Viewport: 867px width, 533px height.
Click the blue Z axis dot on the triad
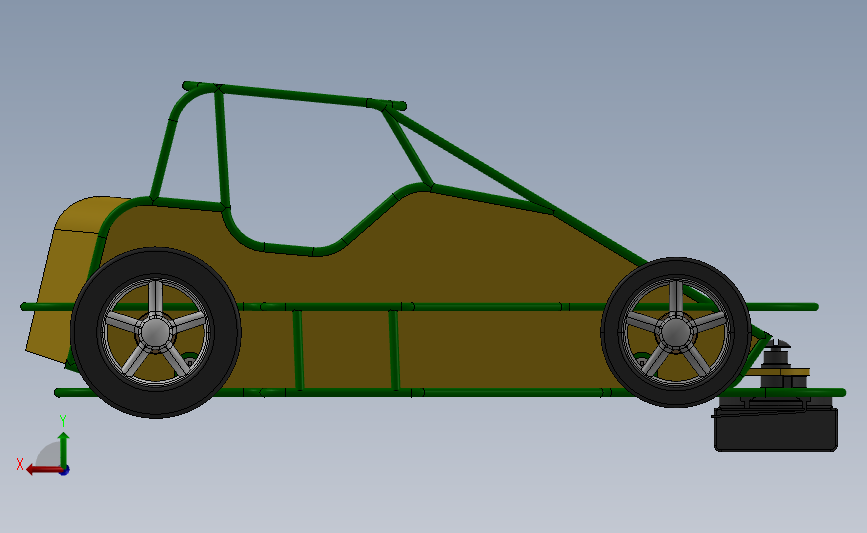tap(64, 471)
